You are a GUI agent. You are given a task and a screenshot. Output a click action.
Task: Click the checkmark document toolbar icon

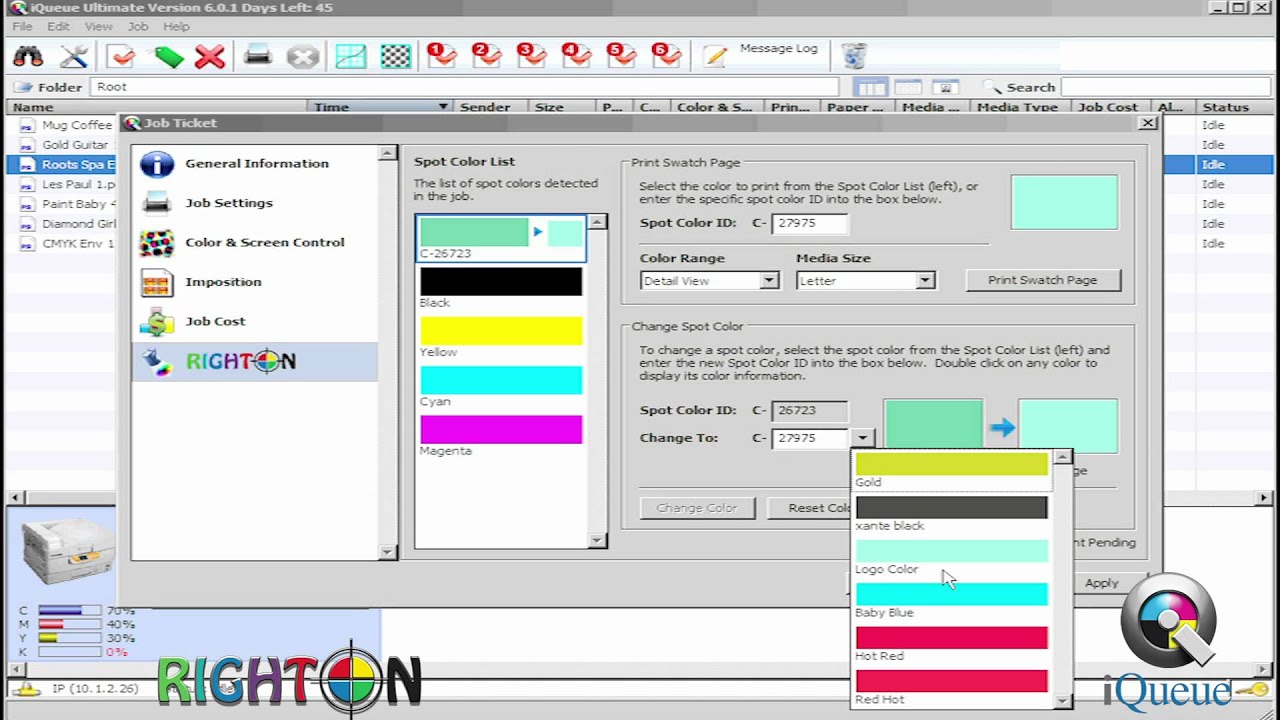coord(122,56)
